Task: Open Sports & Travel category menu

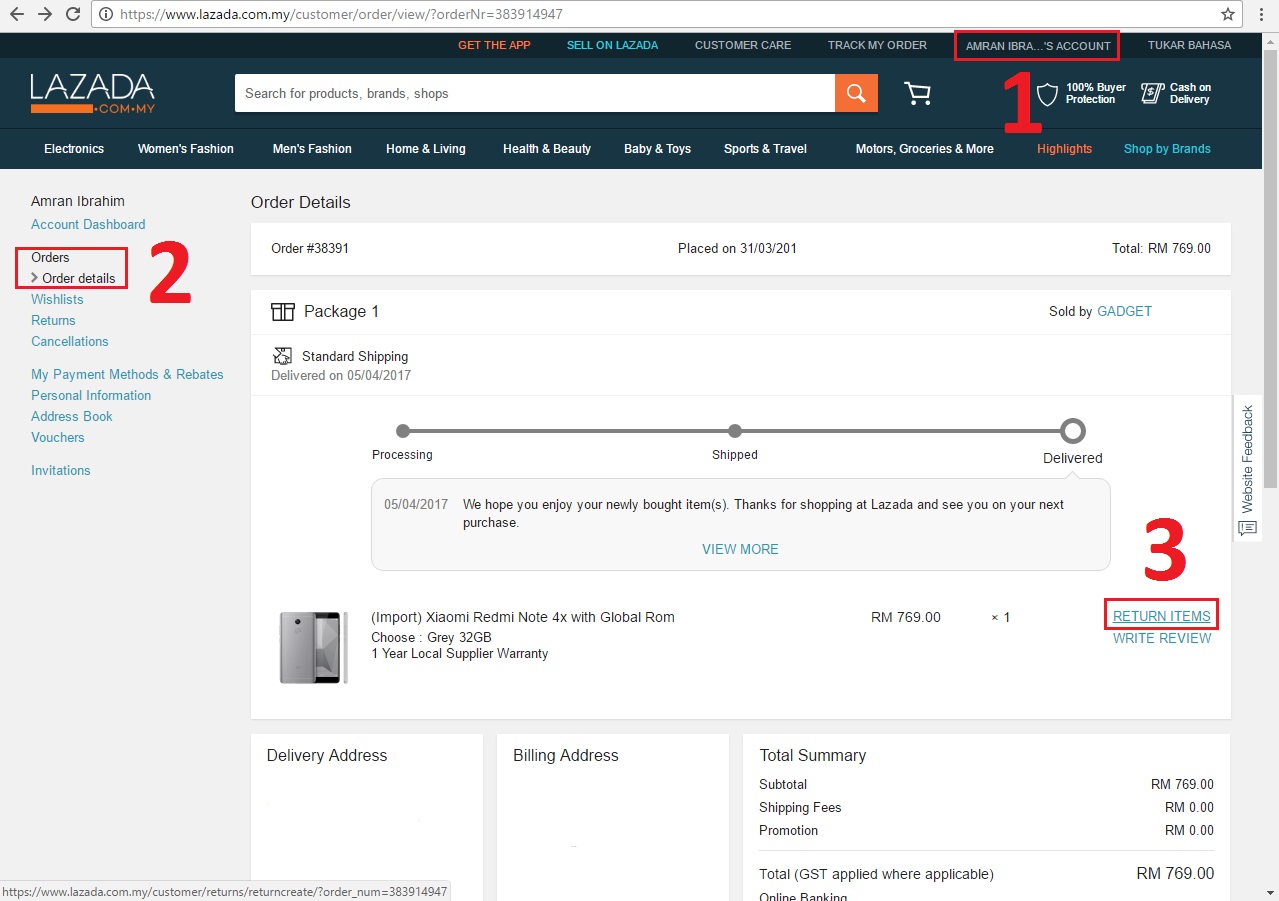Action: pyautogui.click(x=765, y=149)
